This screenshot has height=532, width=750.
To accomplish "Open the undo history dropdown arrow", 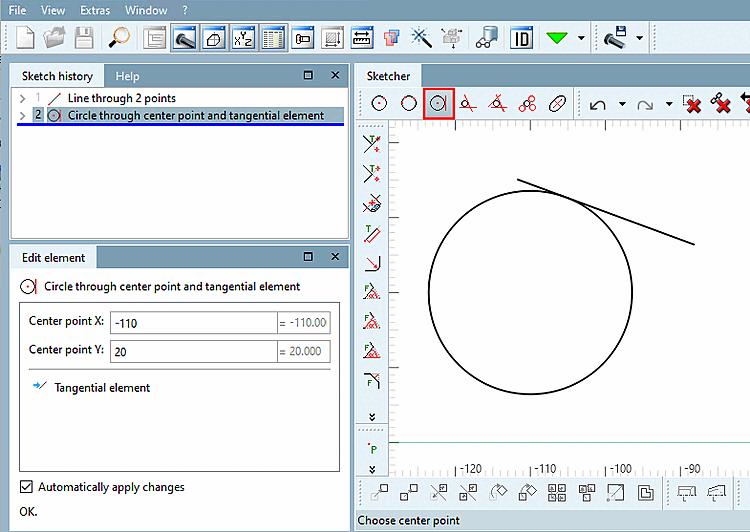I will coord(622,104).
